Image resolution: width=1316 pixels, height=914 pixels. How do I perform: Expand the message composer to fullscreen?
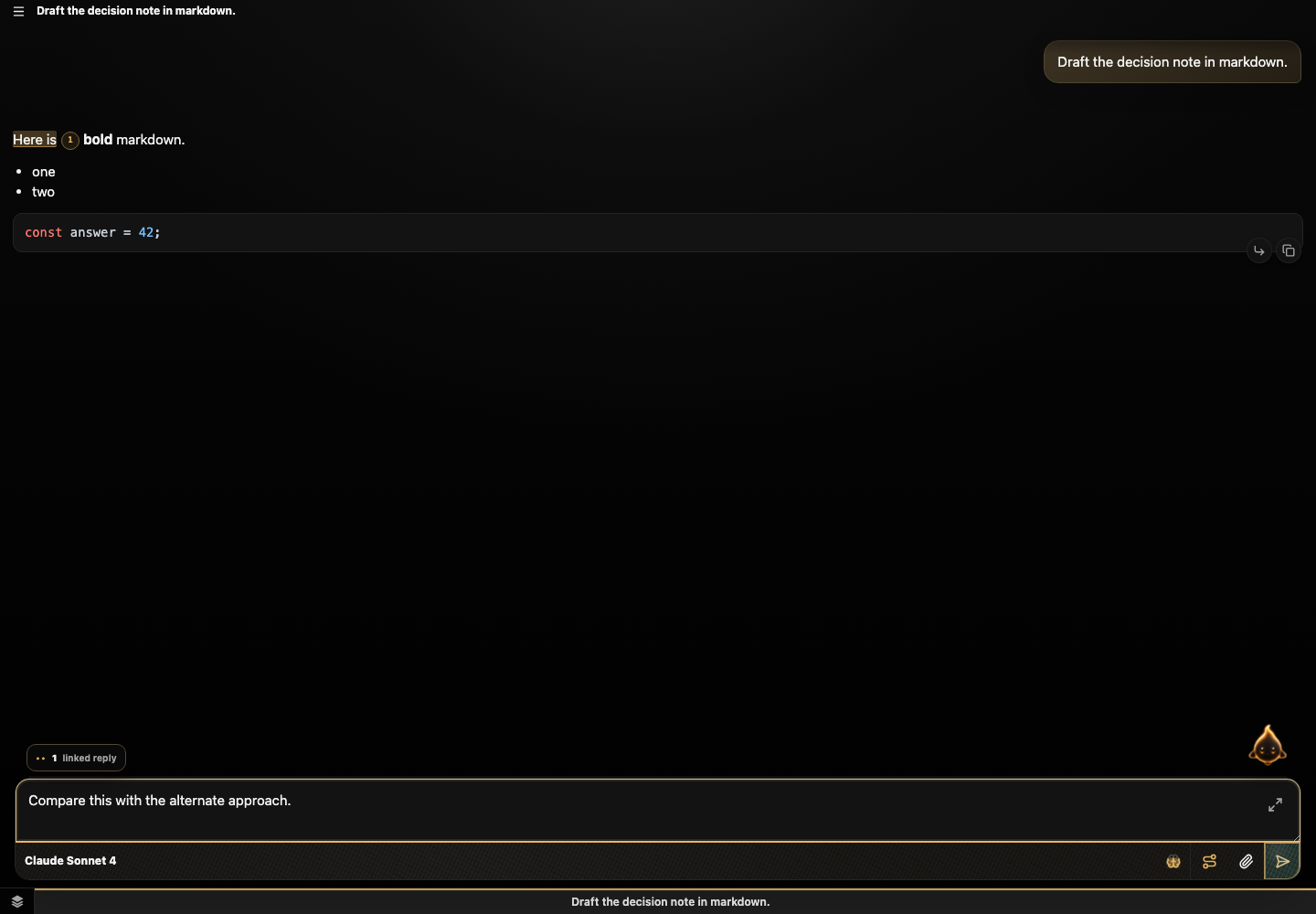[x=1275, y=804]
